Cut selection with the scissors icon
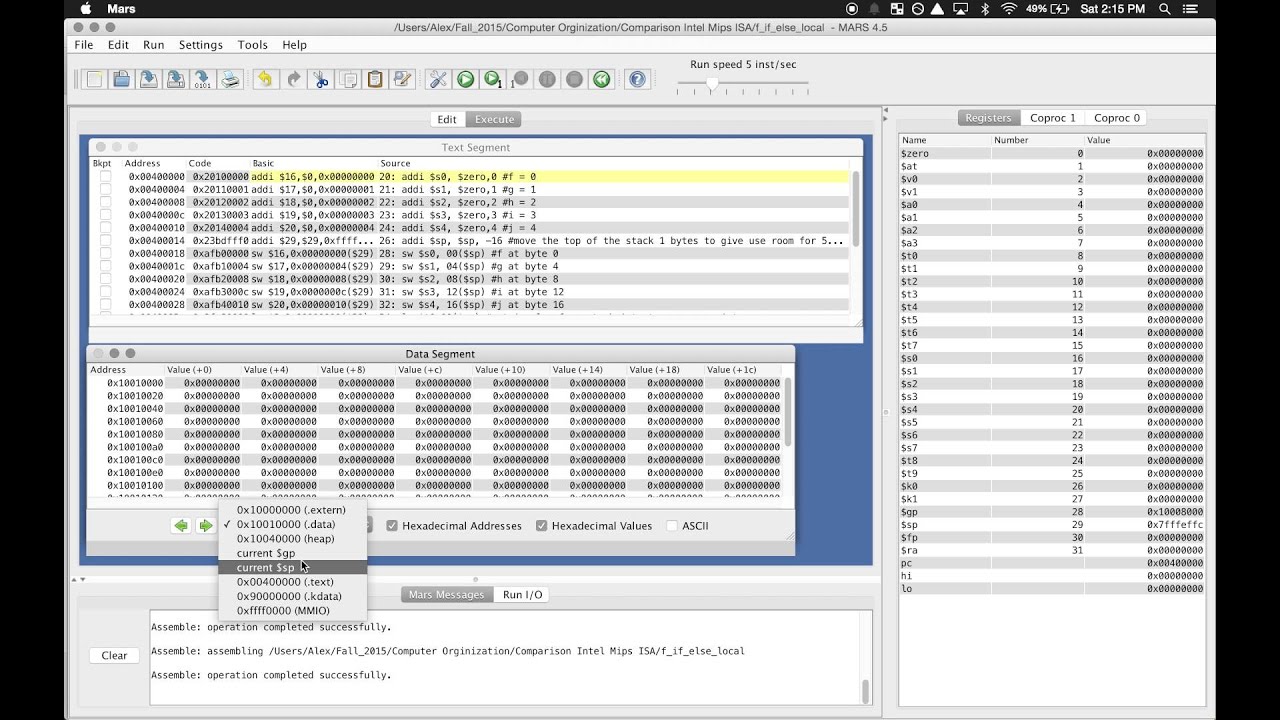 click(x=321, y=80)
